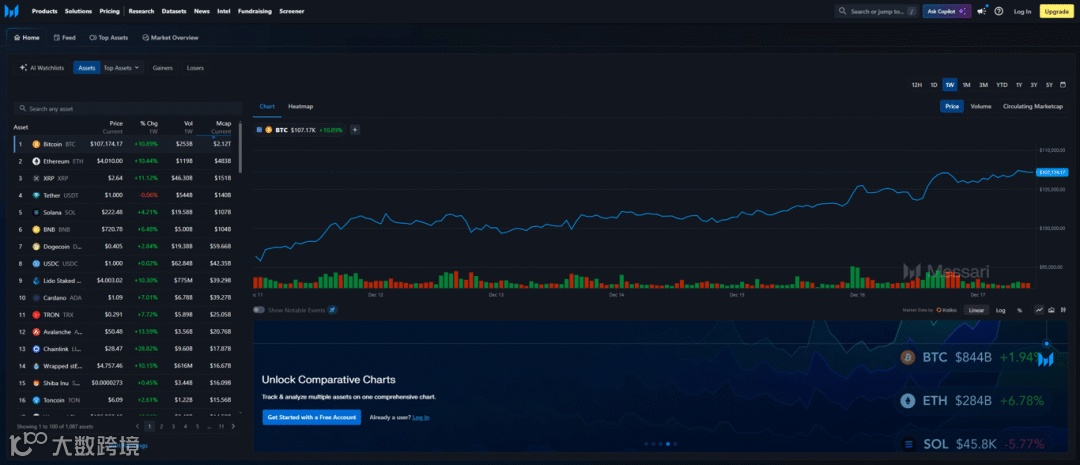This screenshot has height=465, width=1080.
Task: Show the Losers list
Action: [x=195, y=68]
